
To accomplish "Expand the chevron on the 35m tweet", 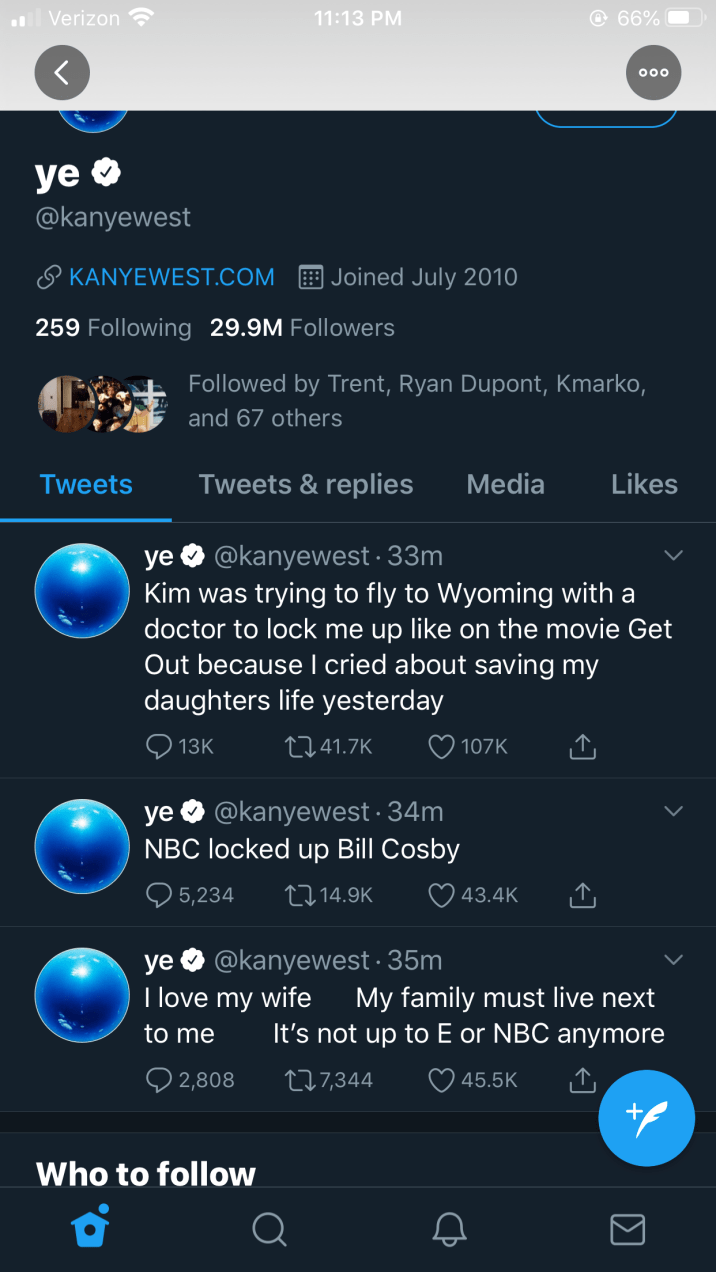I will [674, 960].
